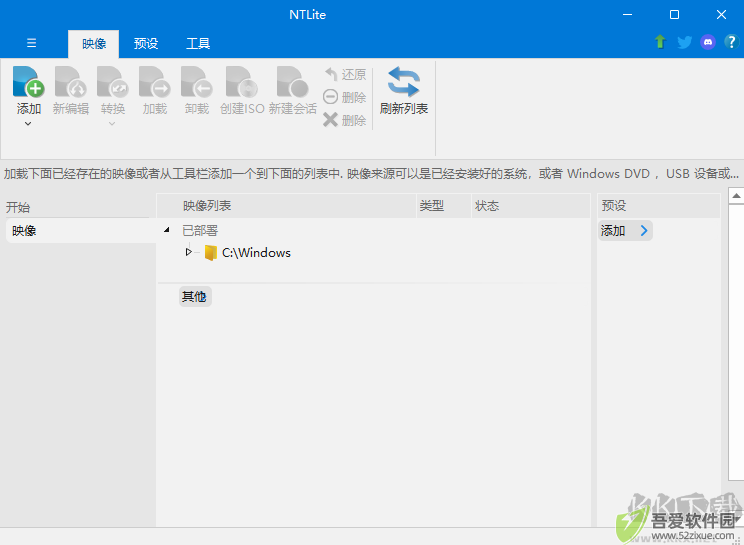Image resolution: width=744 pixels, height=545 pixels.
Task: Expand the C:\Windows tree node
Action: (188, 252)
